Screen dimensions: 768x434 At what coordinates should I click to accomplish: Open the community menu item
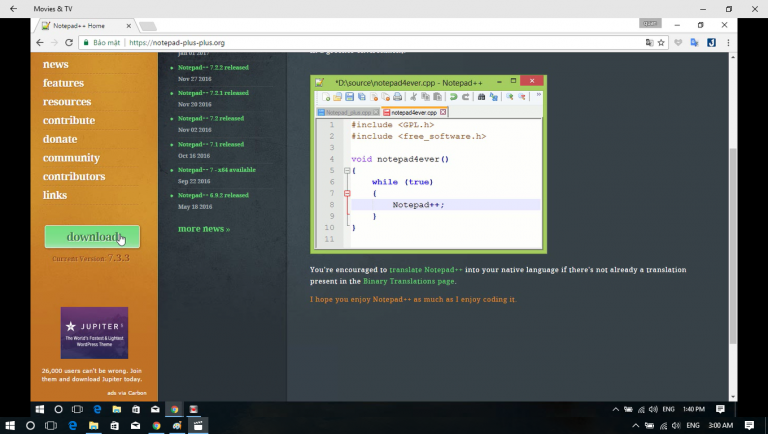point(71,158)
